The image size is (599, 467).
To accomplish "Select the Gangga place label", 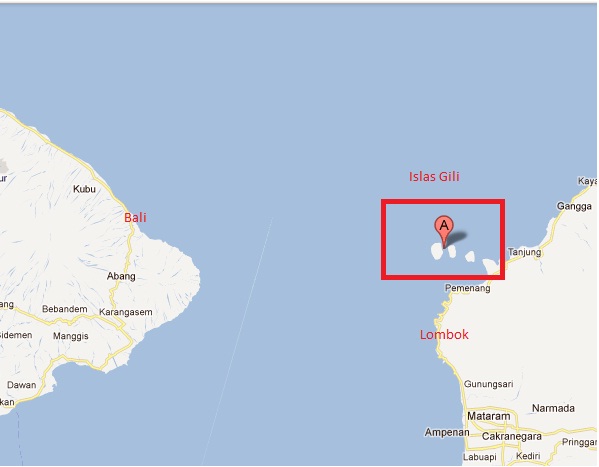I will [x=574, y=206].
